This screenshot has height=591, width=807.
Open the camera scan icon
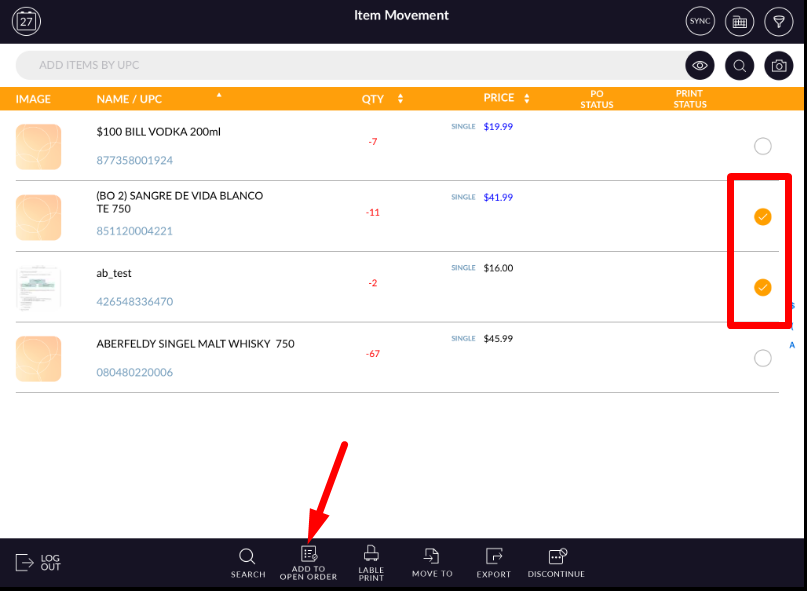point(778,66)
